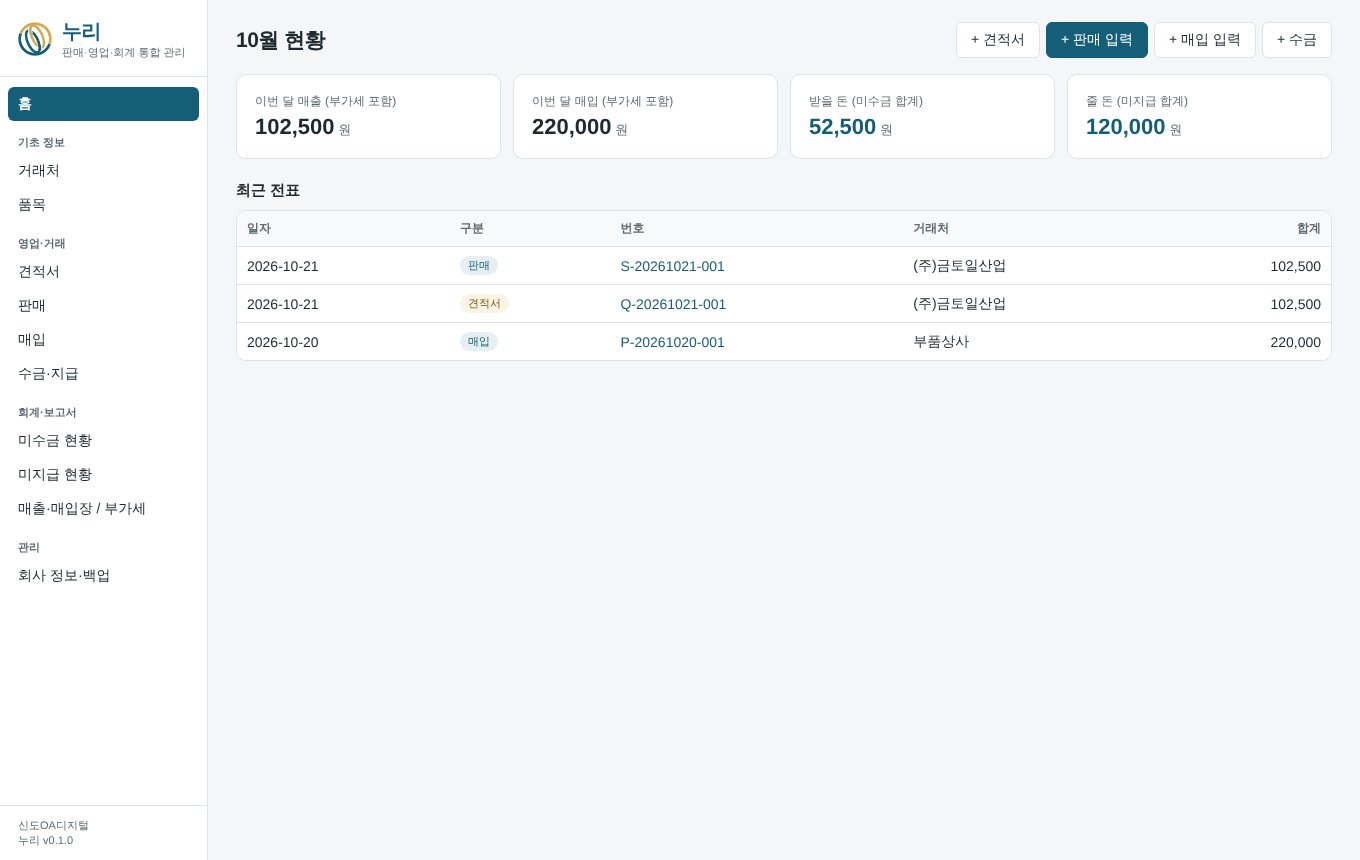Click the 합계 column header
1360x860 pixels.
point(1309,228)
